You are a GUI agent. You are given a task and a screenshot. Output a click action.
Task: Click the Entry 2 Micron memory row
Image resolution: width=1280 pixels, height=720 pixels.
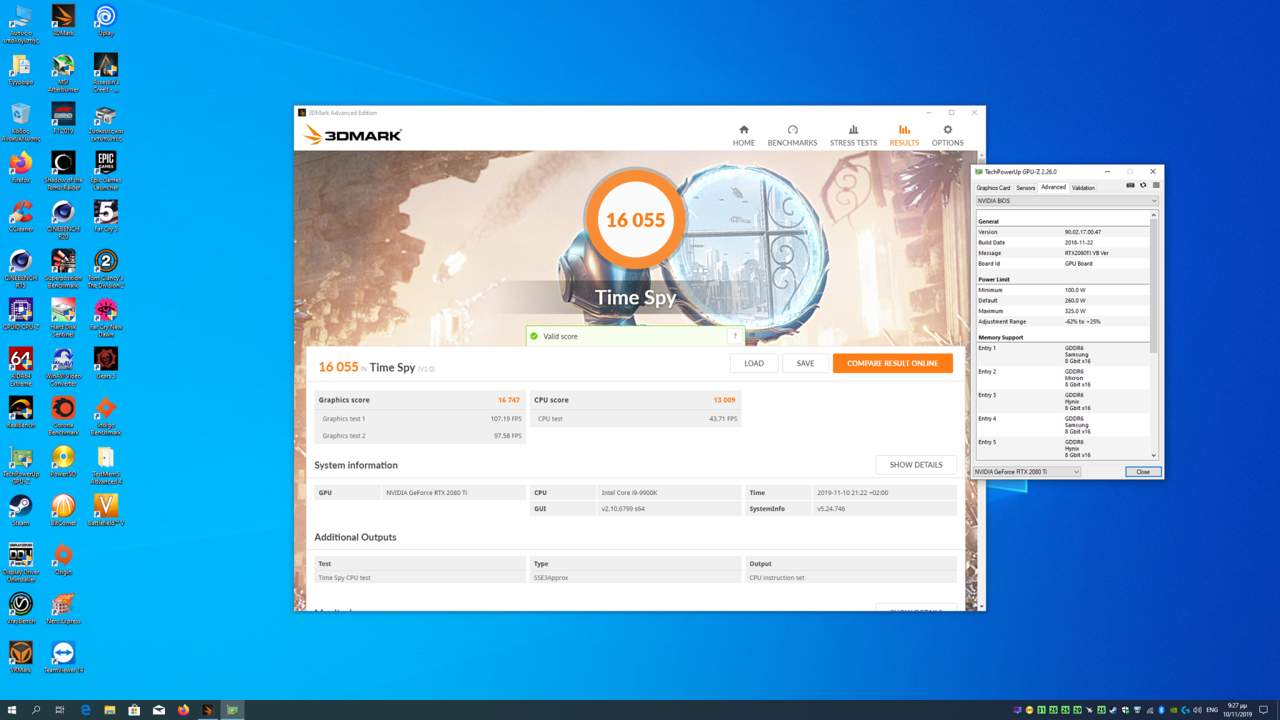(x=1062, y=378)
